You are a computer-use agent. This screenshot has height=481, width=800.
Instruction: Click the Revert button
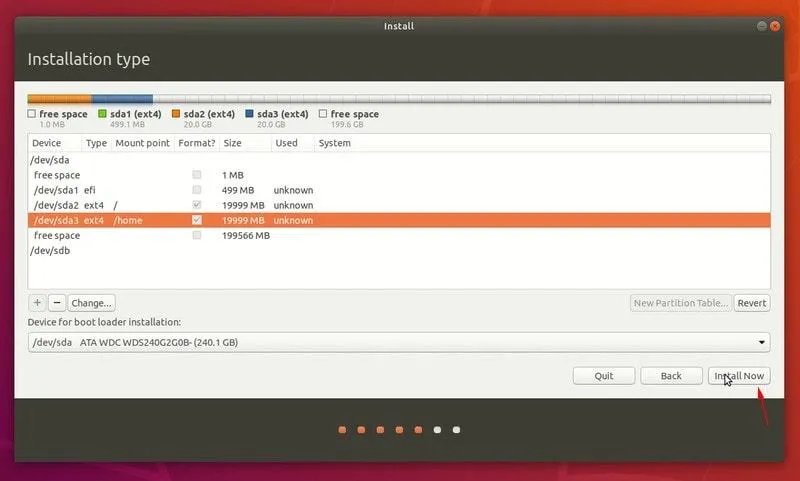coord(752,303)
